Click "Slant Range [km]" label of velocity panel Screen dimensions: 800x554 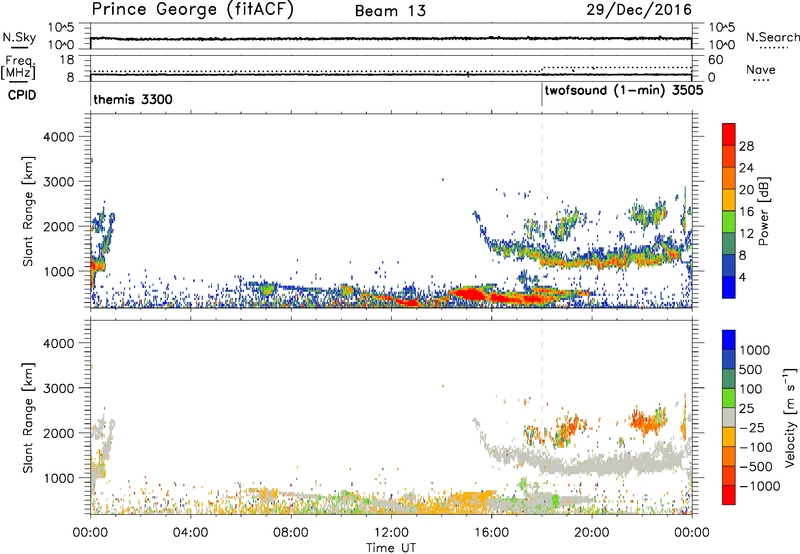28,418
